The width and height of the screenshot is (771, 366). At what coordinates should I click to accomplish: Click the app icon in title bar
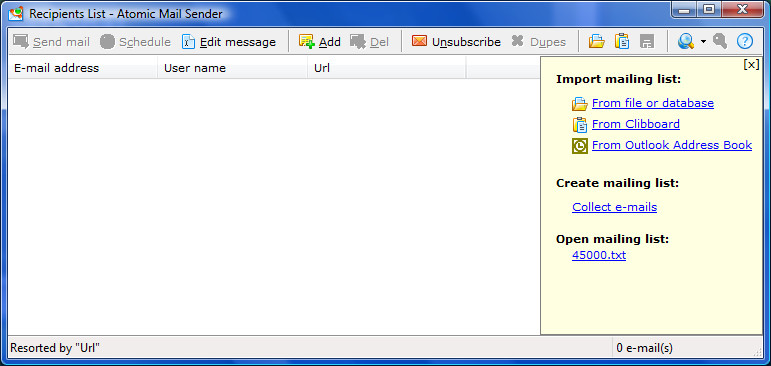point(16,13)
